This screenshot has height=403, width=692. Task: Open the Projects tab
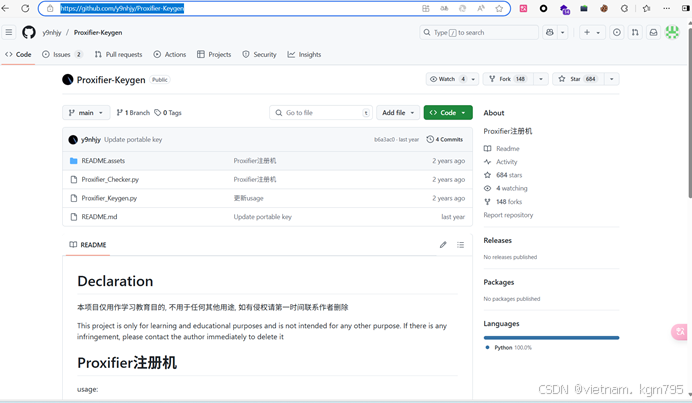click(x=214, y=54)
